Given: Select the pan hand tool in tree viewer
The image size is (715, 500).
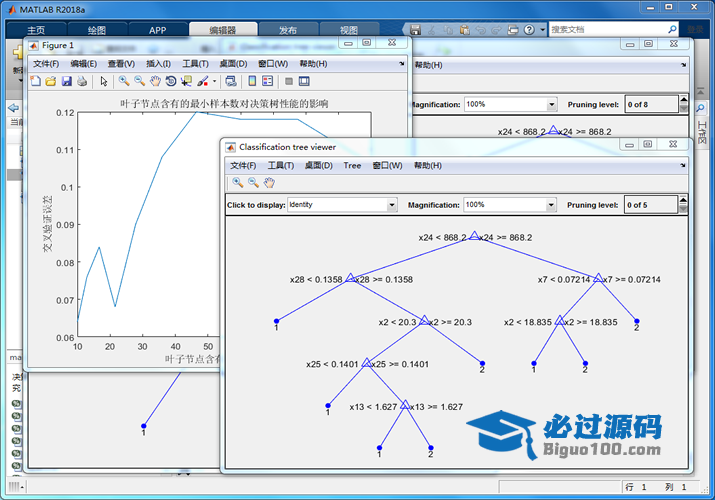Looking at the screenshot, I should point(269,182).
